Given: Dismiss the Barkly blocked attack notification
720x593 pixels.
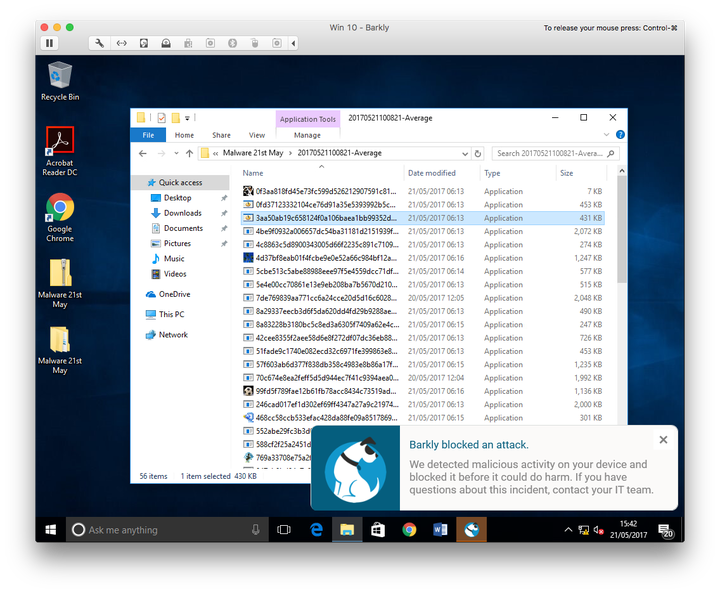Looking at the screenshot, I should pyautogui.click(x=663, y=440).
